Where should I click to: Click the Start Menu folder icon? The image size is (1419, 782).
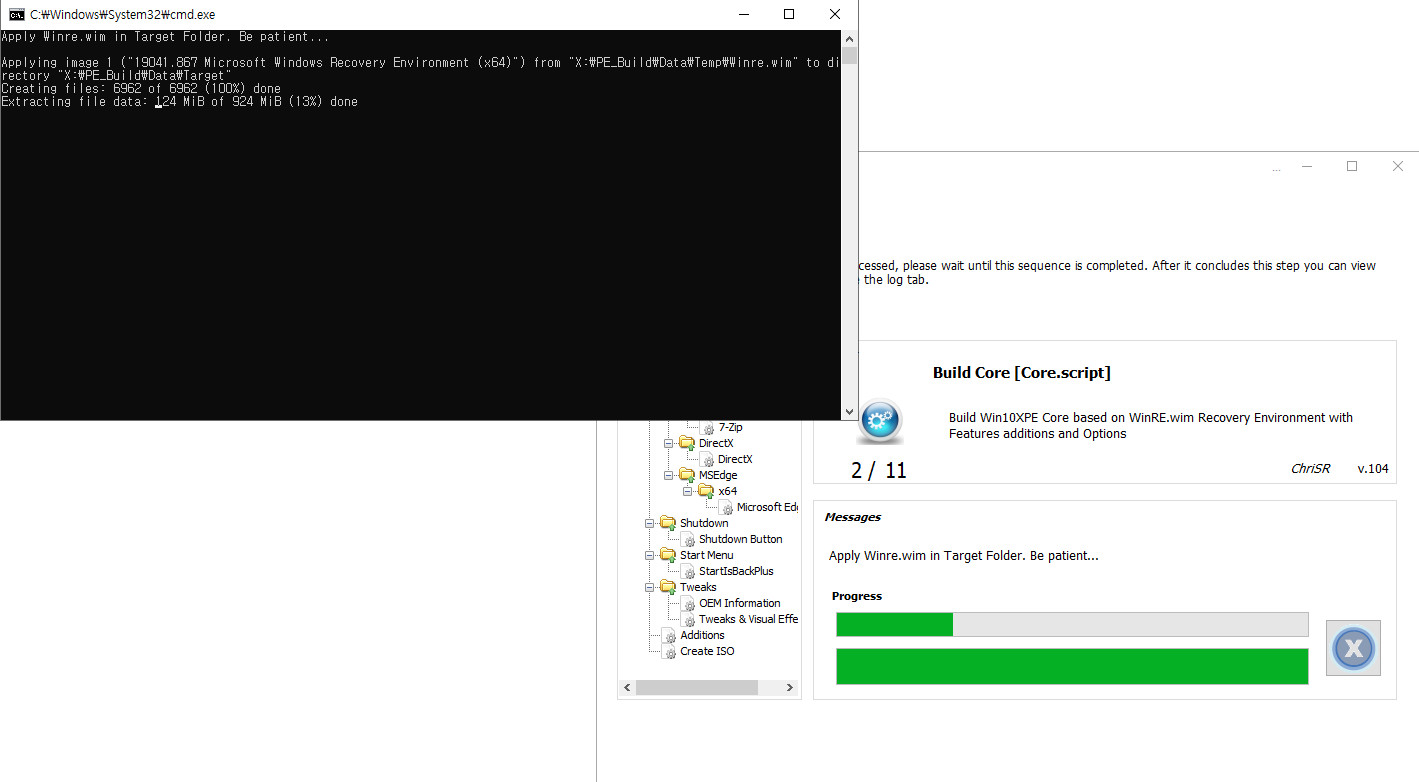tap(668, 555)
